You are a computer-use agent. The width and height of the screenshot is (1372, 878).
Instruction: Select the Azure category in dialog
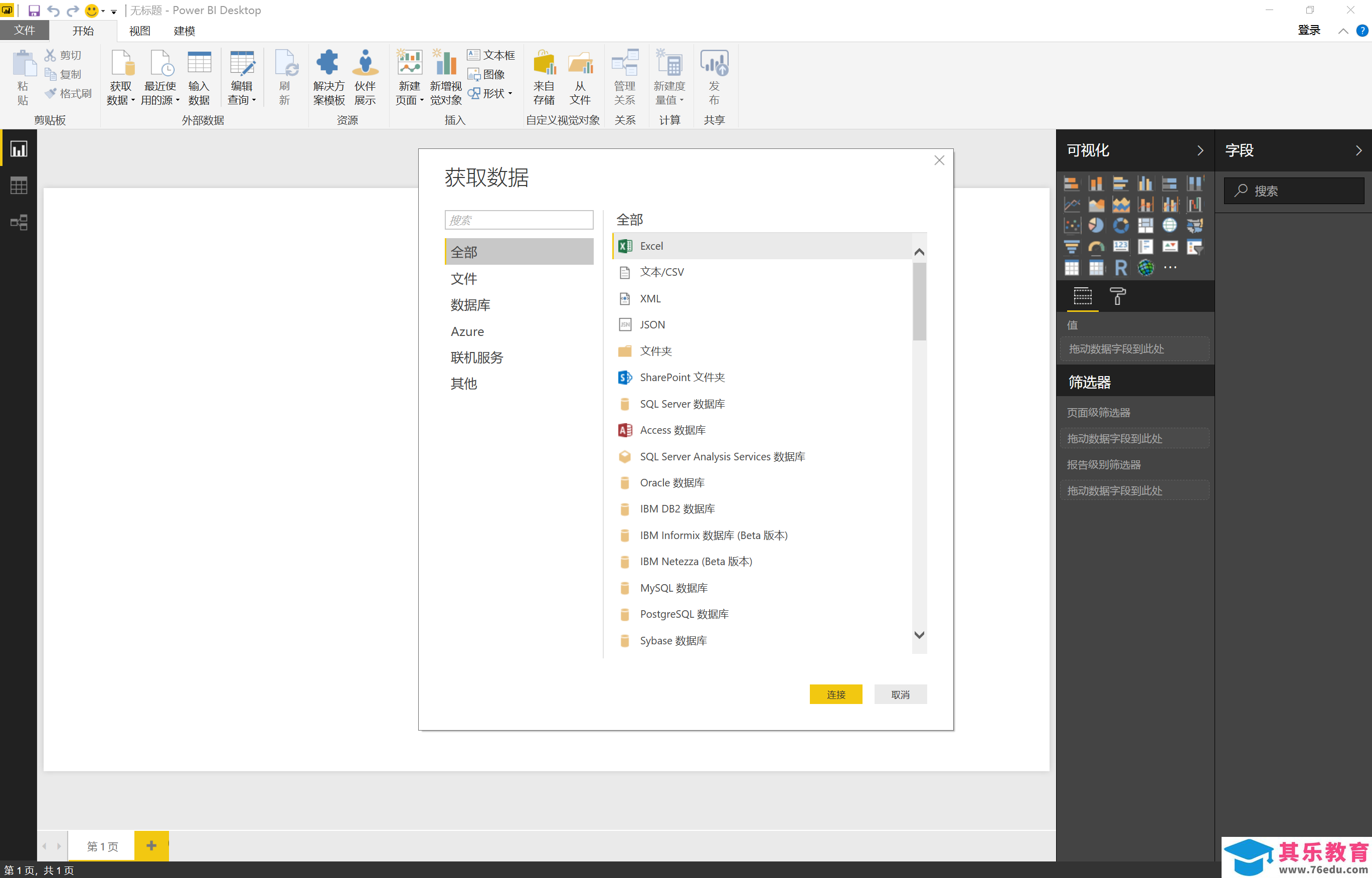pyautogui.click(x=519, y=331)
